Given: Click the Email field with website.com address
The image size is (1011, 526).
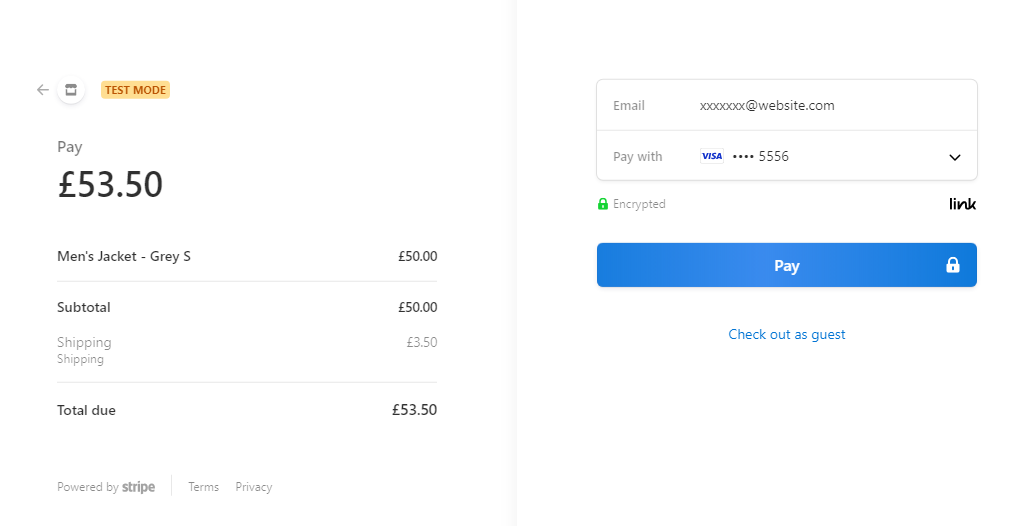Looking at the screenshot, I should (787, 106).
